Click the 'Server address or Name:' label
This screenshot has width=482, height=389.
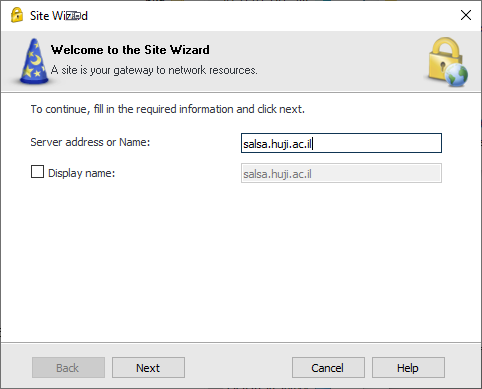90,142
